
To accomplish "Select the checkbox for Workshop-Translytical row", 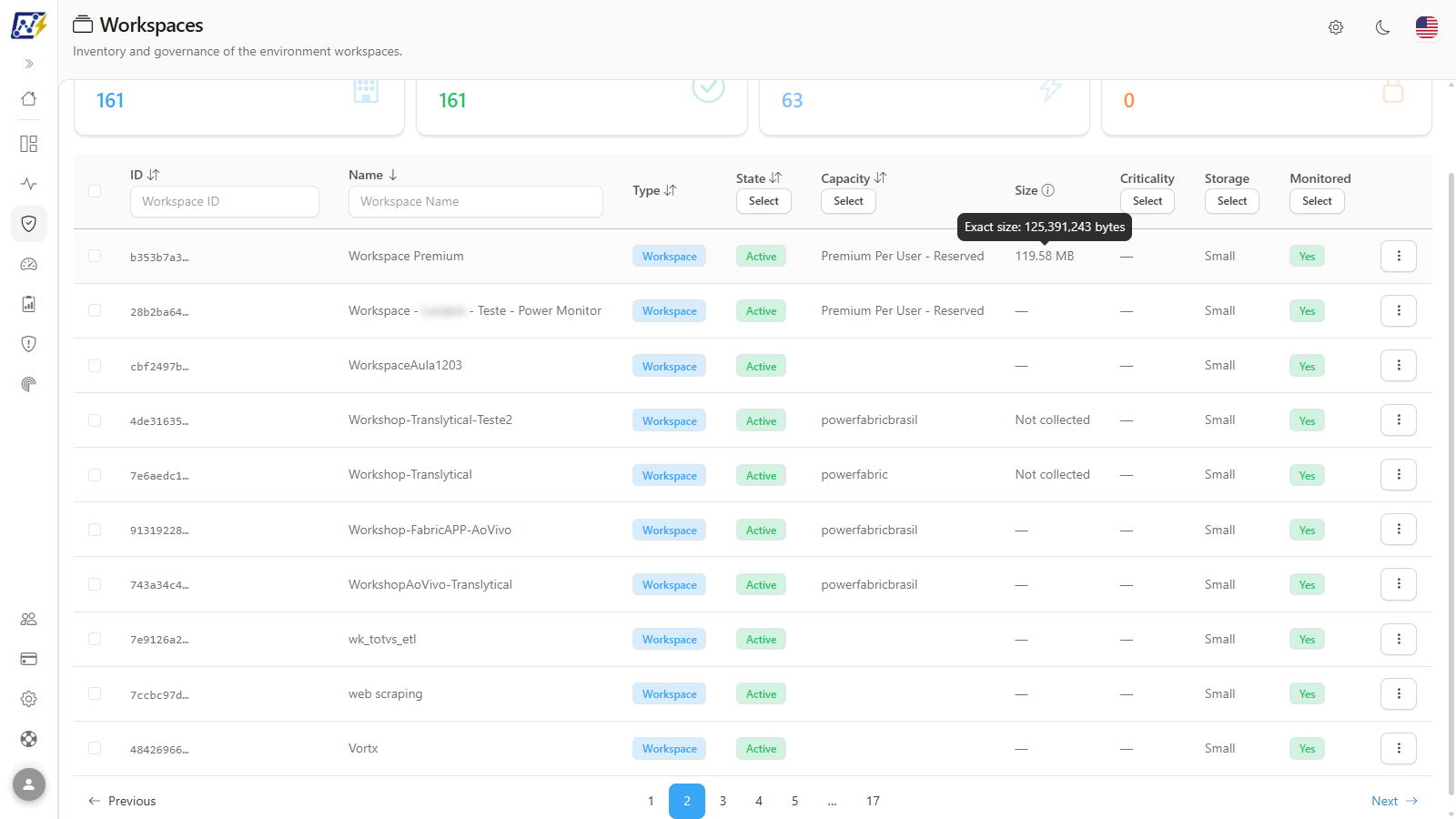I will coord(95,475).
